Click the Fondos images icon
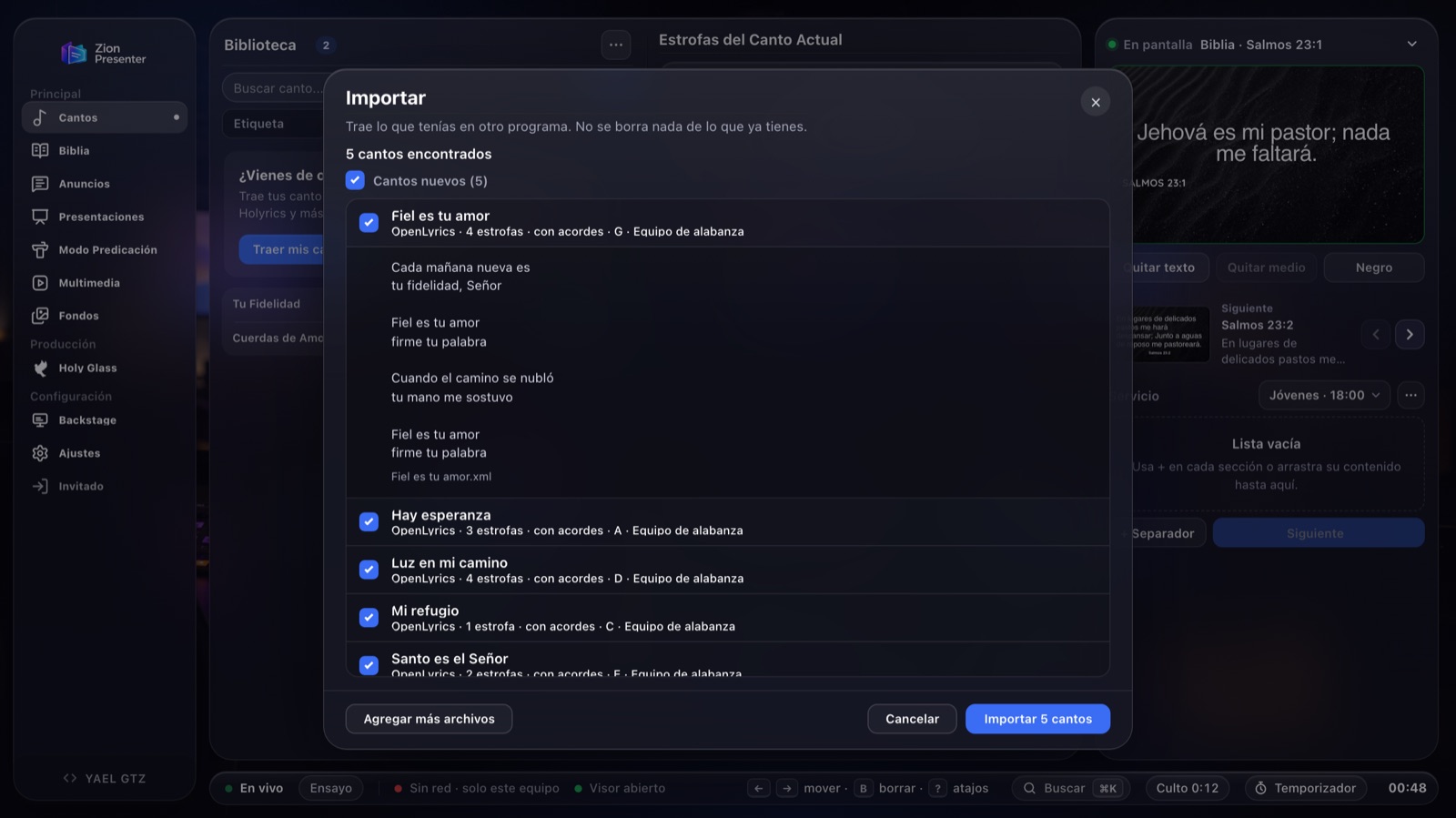 [40, 316]
